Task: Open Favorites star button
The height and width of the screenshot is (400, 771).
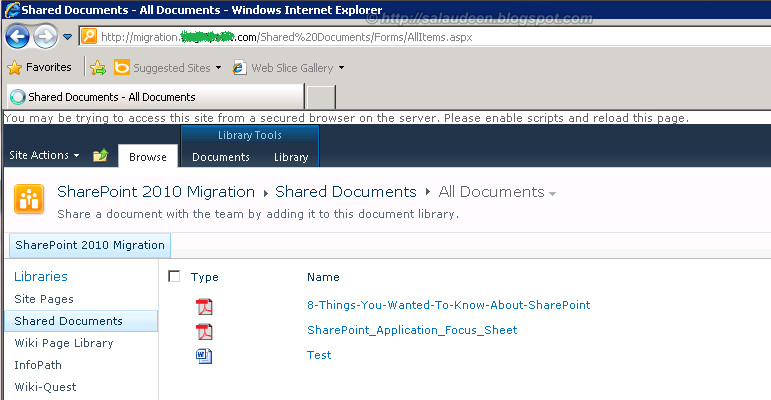Action: coord(39,67)
